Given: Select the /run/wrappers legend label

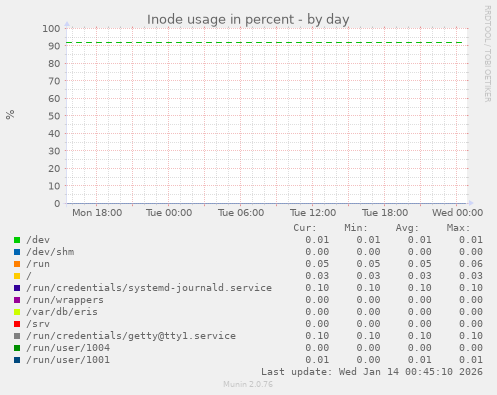Looking at the screenshot, I should tap(65, 300).
